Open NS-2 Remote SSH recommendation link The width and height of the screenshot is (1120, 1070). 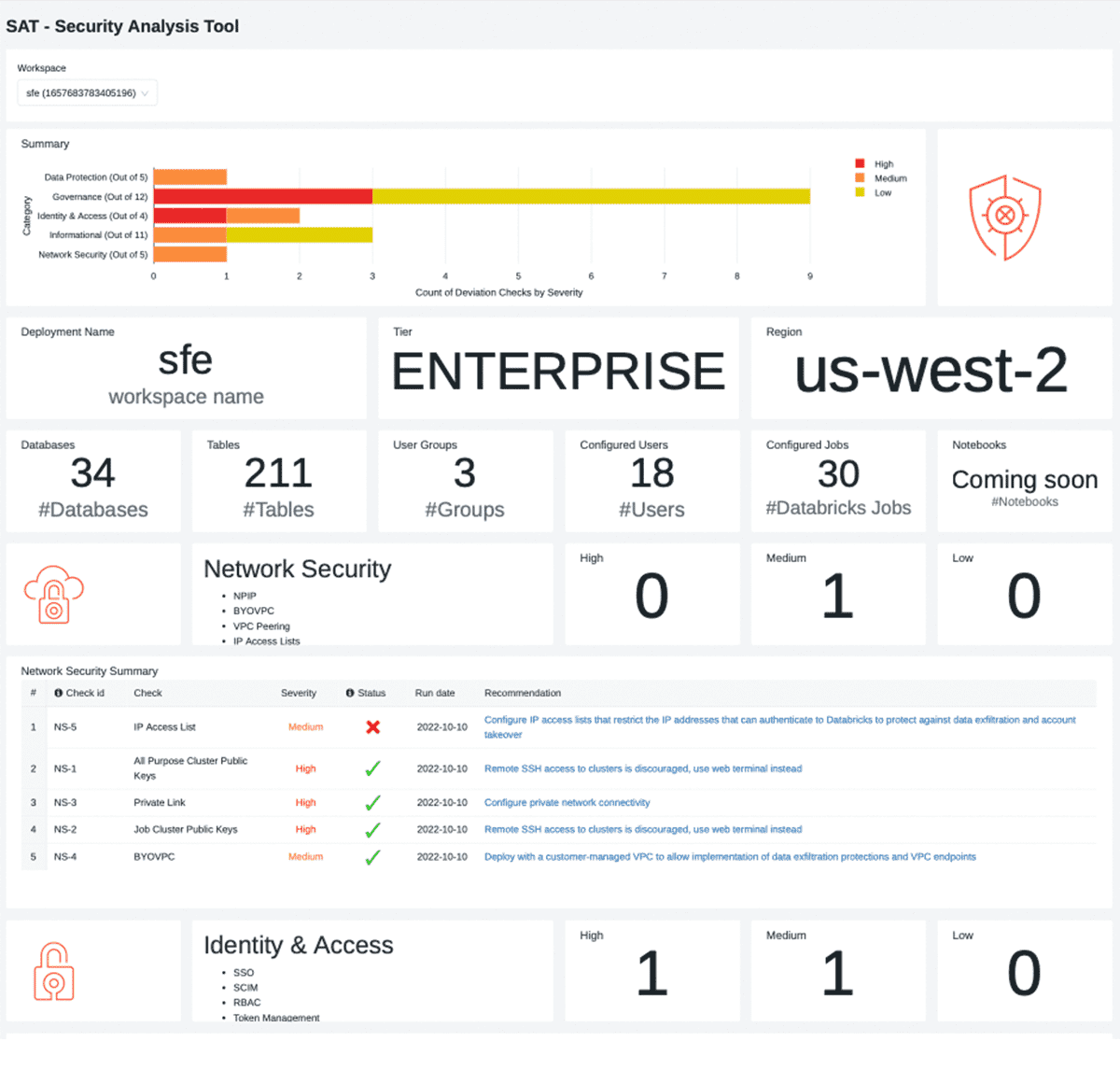click(642, 829)
